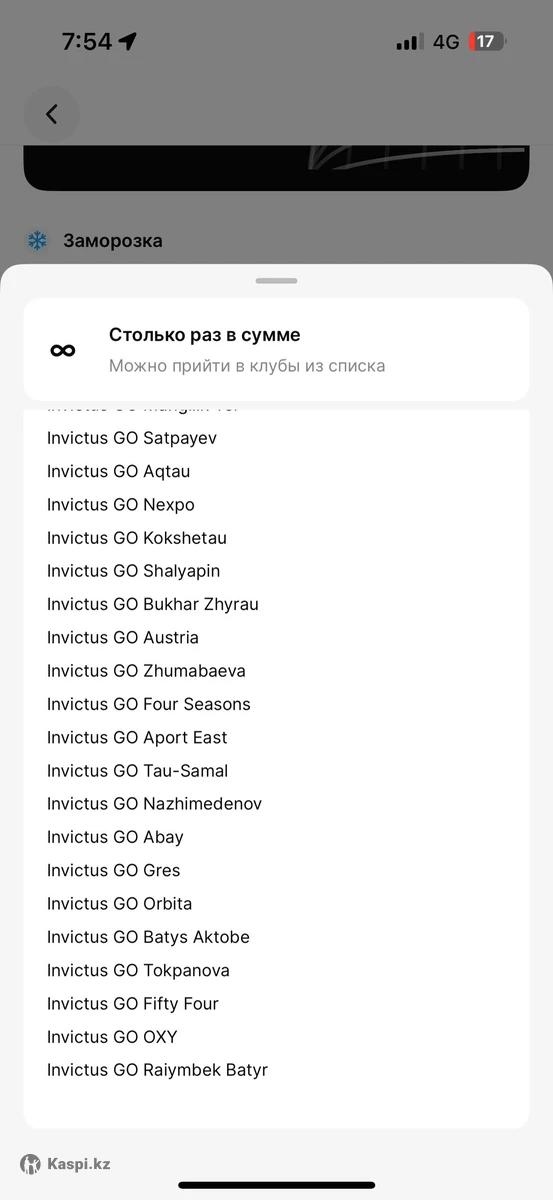Image resolution: width=553 pixels, height=1200 pixels.
Task: Select Invictus GO Satpayev club
Action: (x=132, y=438)
